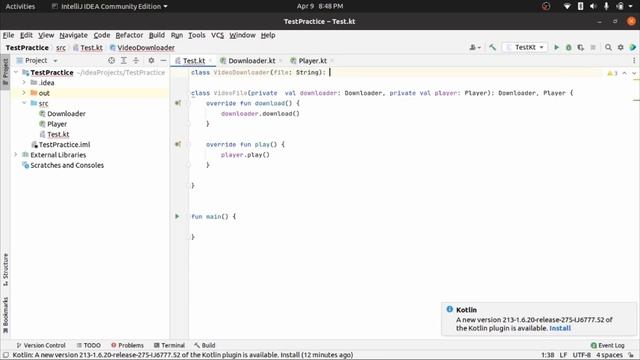640x360 pixels.
Task: Click the warnings indicator in the editor
Action: coord(612,73)
